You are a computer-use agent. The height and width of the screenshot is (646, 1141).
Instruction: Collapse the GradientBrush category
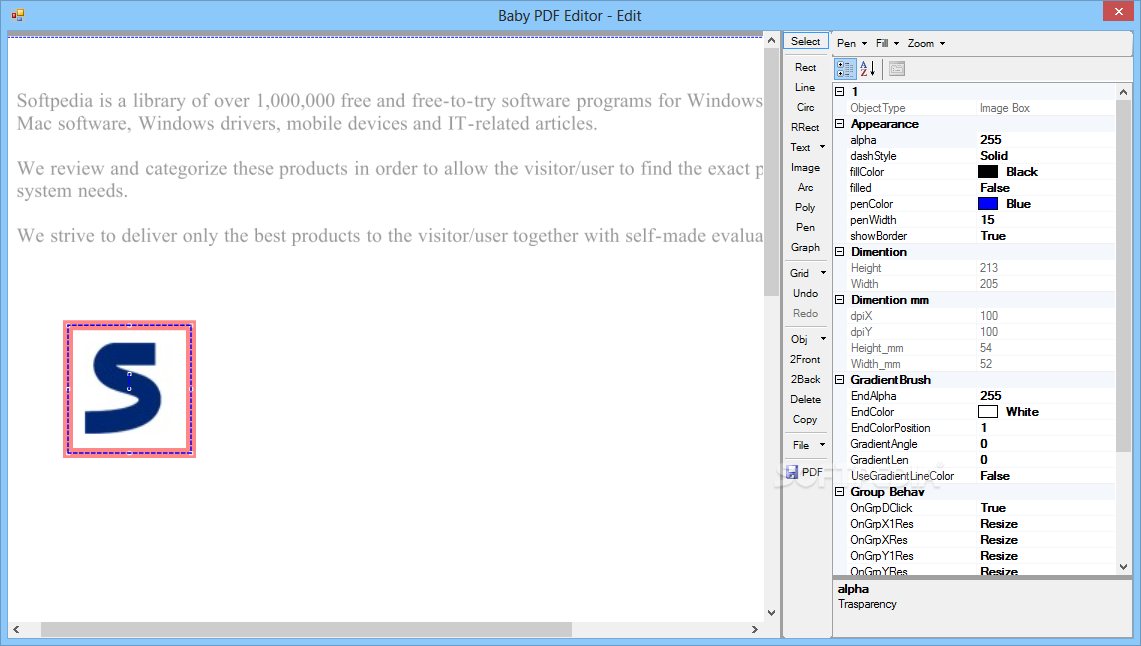[839, 380]
